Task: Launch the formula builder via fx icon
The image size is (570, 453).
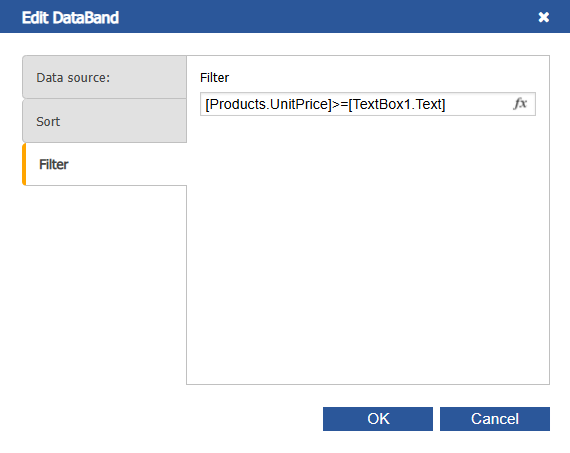Action: 520,104
